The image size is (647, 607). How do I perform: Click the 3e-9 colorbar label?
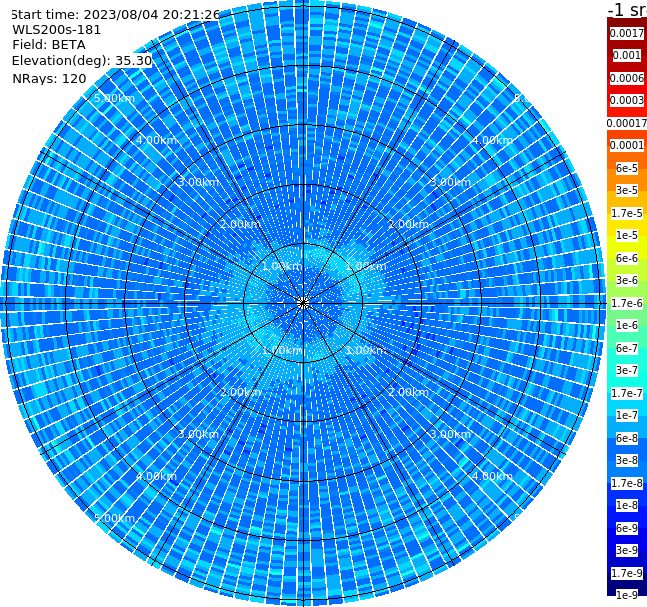click(627, 550)
